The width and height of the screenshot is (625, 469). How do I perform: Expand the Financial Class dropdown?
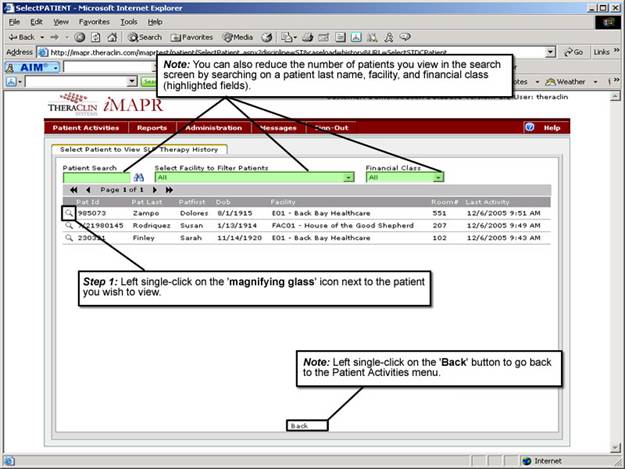(x=438, y=177)
